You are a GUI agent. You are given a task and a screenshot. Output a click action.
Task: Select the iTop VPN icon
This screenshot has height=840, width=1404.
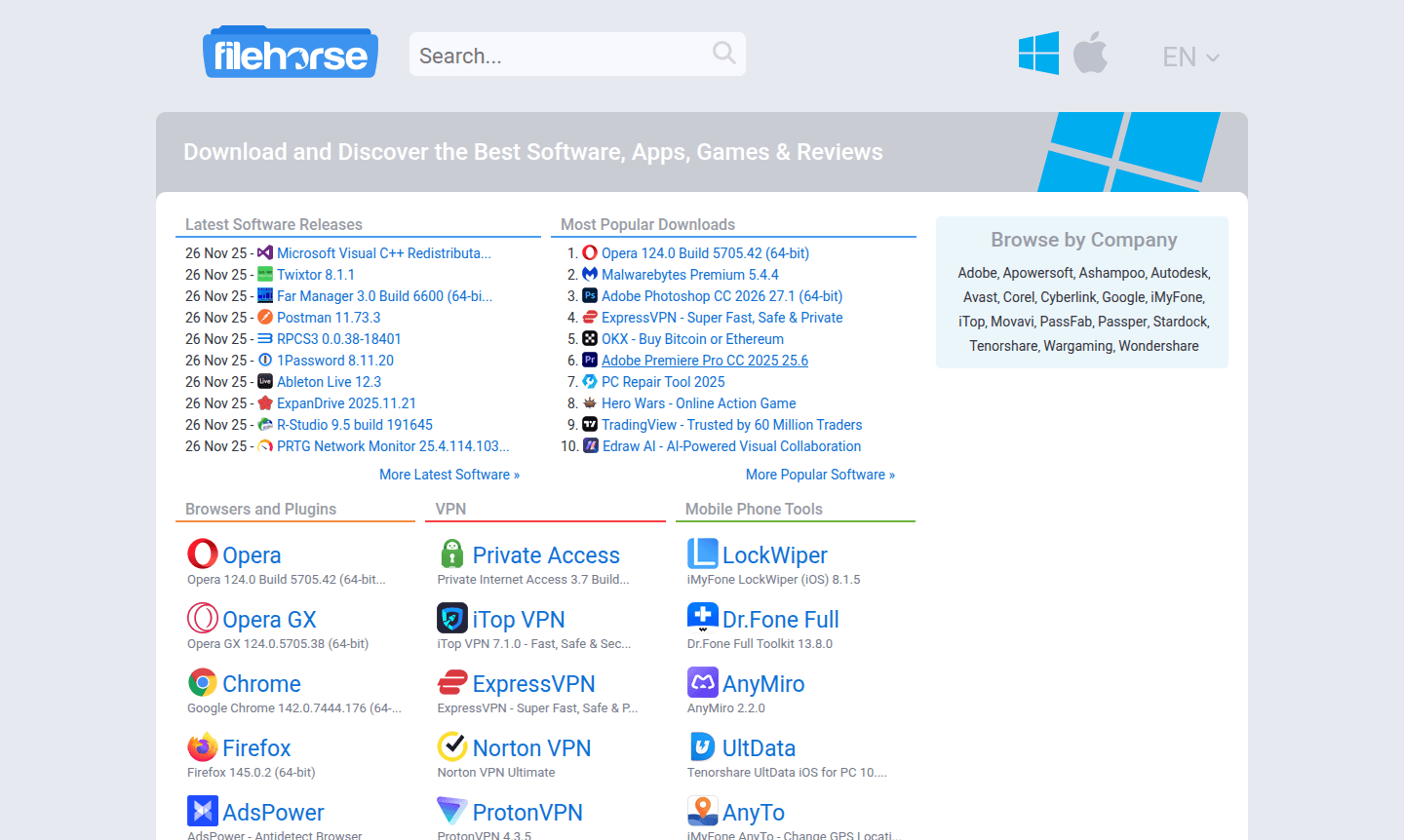[x=451, y=618]
